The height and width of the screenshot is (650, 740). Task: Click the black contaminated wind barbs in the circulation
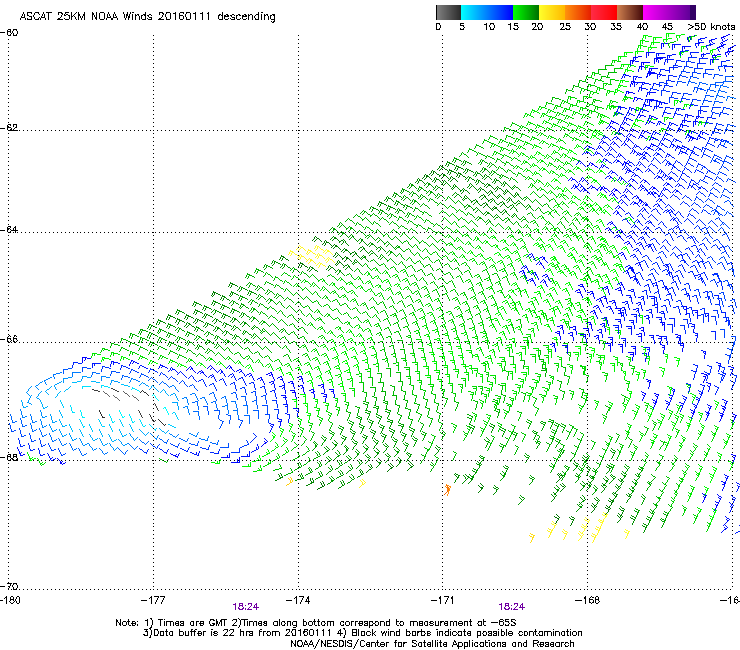pyautogui.click(x=128, y=406)
